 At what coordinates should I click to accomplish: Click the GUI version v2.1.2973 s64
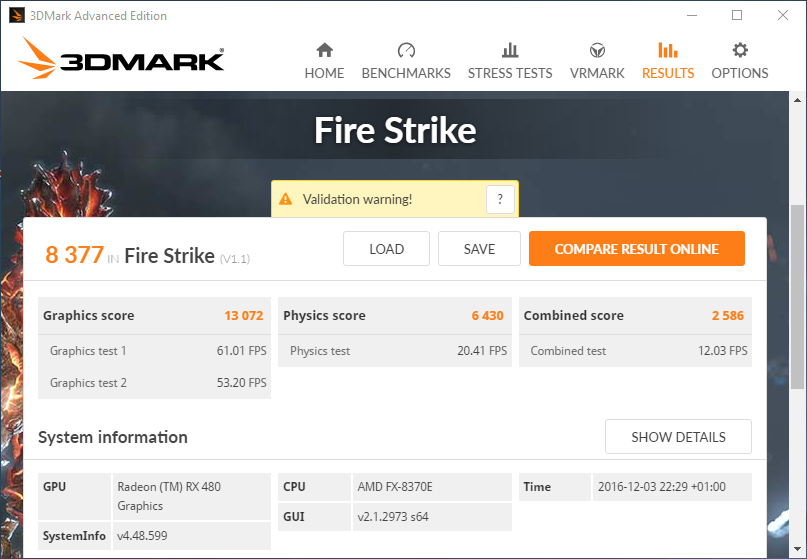[393, 516]
